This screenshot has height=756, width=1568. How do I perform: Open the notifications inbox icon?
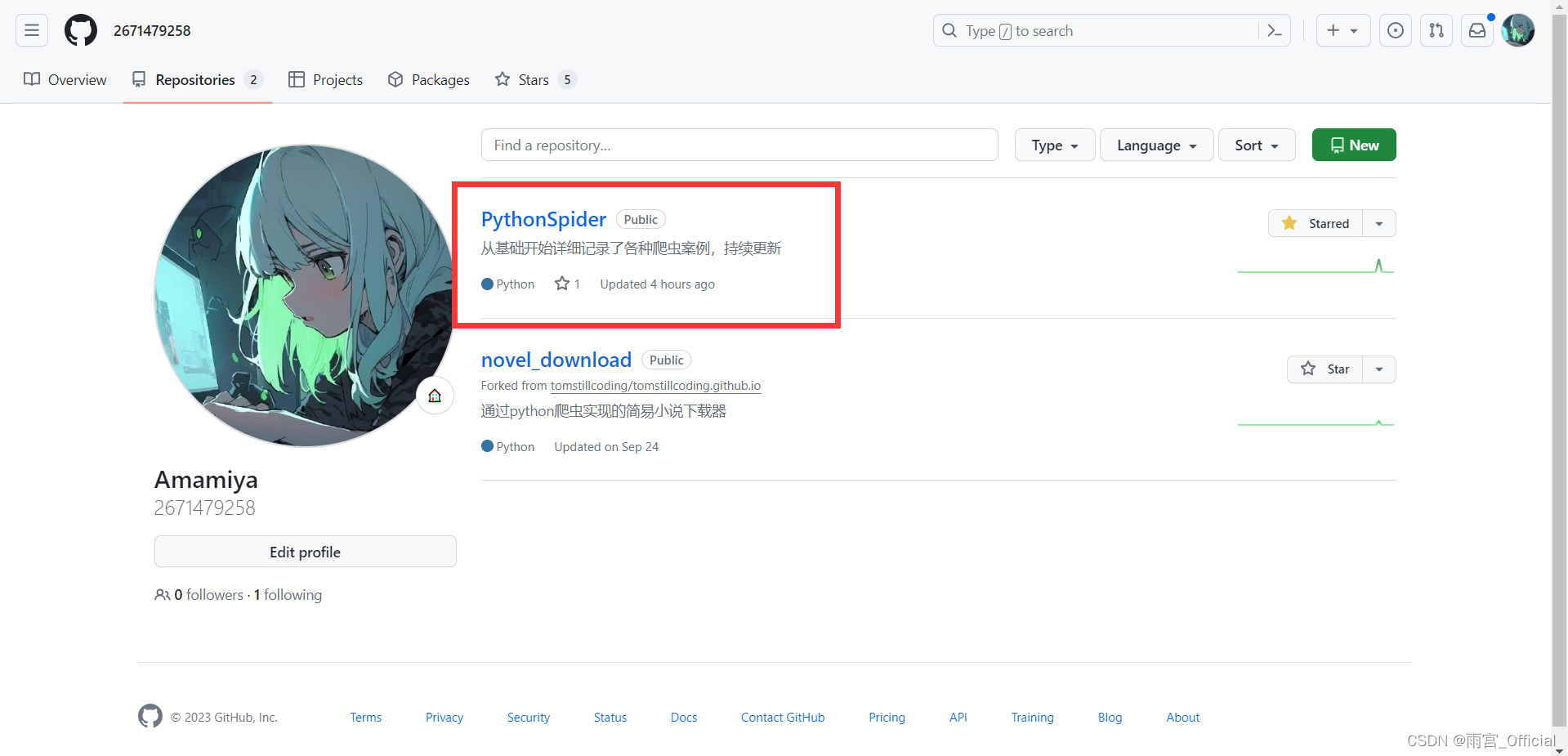(1477, 30)
